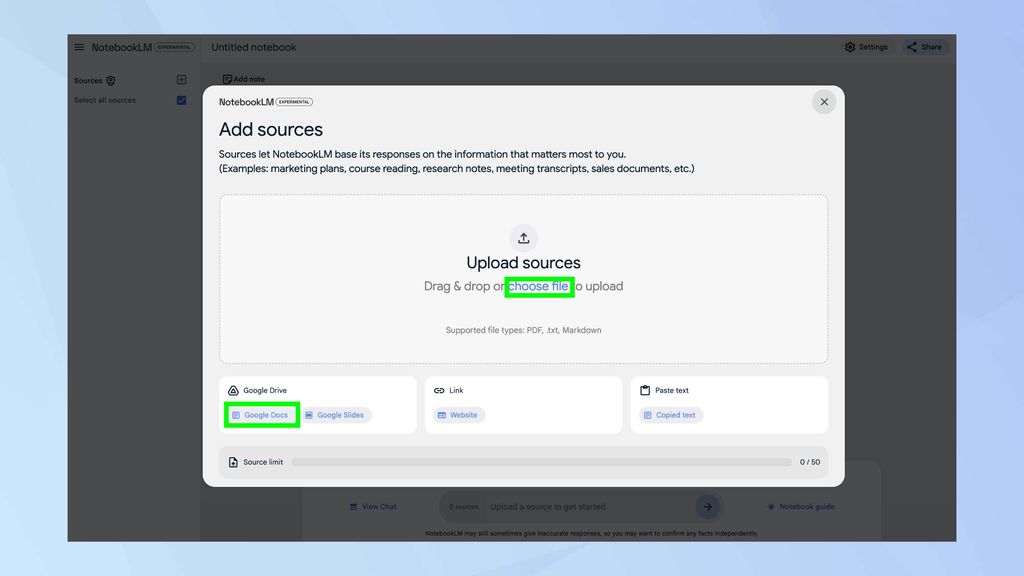Click the circular arrow submit icon in chat bar
Image resolution: width=1024 pixels, height=576 pixels.
point(707,507)
